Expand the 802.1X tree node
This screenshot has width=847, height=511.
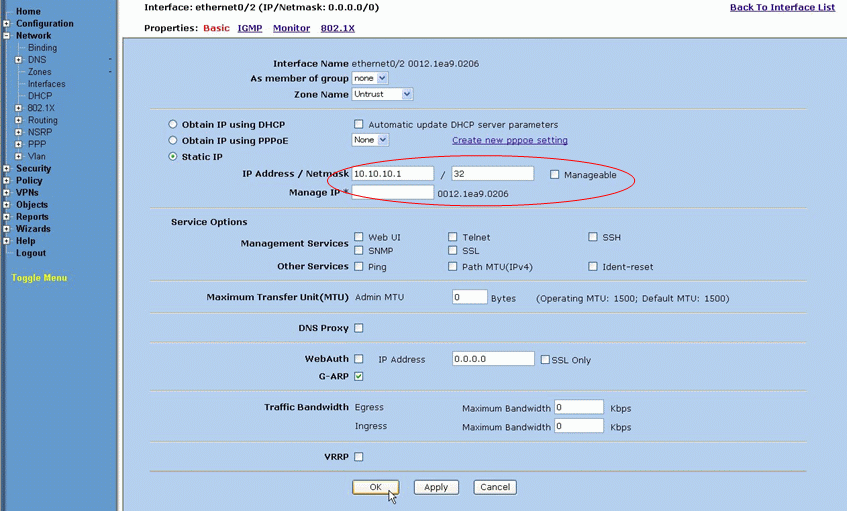18,108
